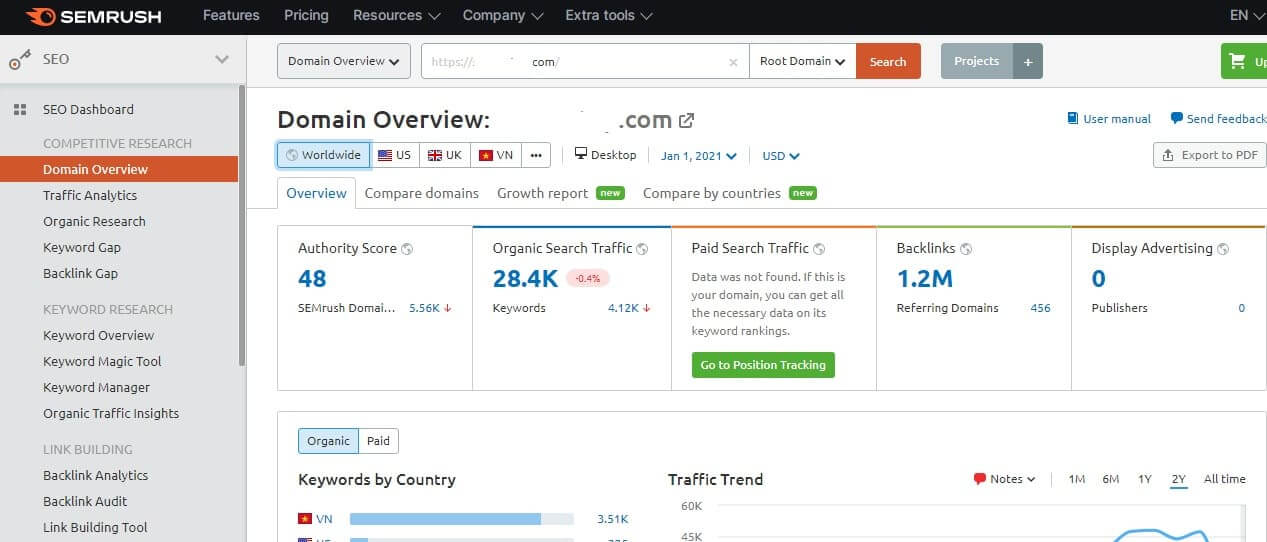Viewport: 1267px width, 542px height.
Task: Expand the Extra tools menu
Action: [x=608, y=16]
